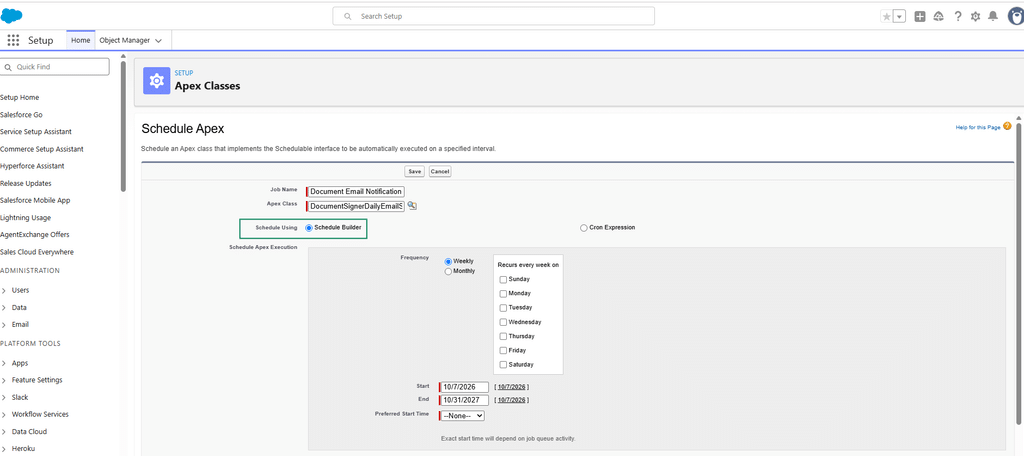Check the Wednesday checkbox
Viewport: 1024px width, 456px height.
tap(503, 322)
